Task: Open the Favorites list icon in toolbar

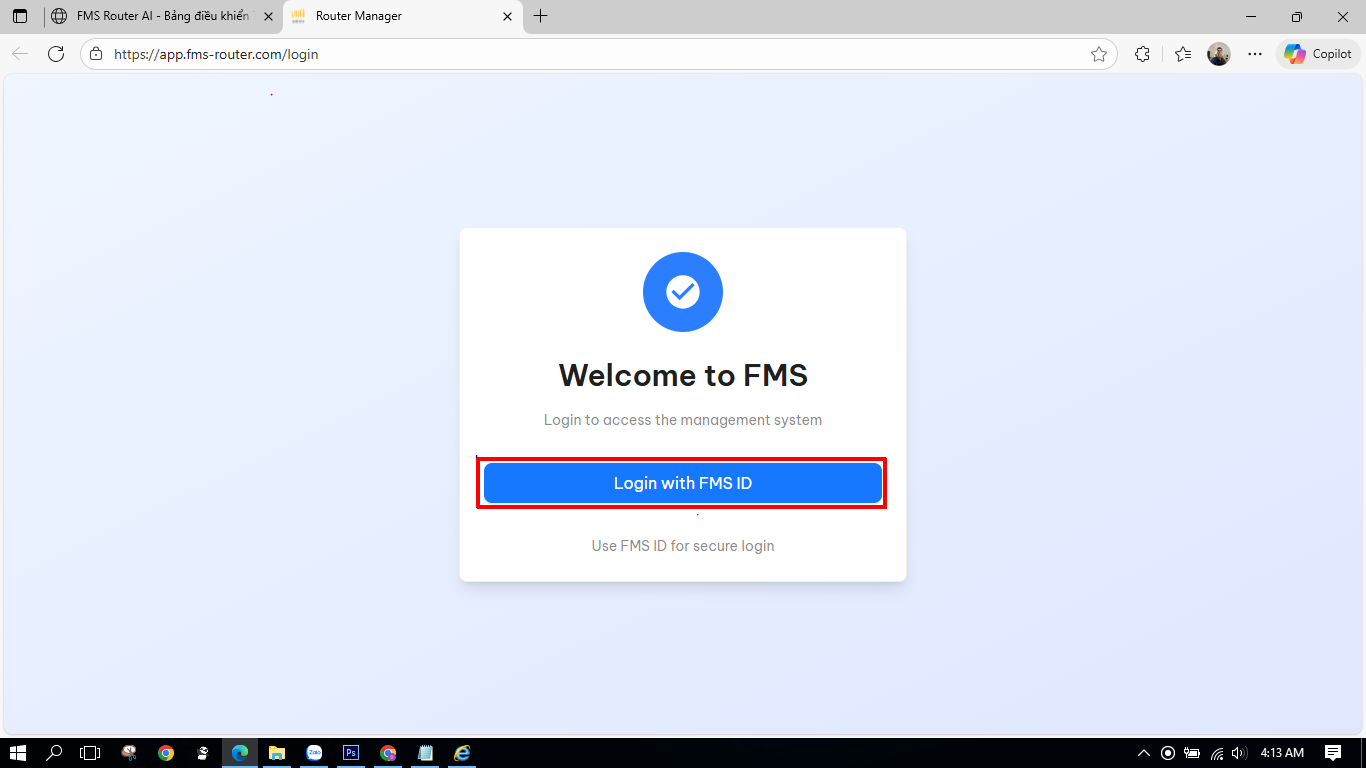Action: tap(1183, 54)
